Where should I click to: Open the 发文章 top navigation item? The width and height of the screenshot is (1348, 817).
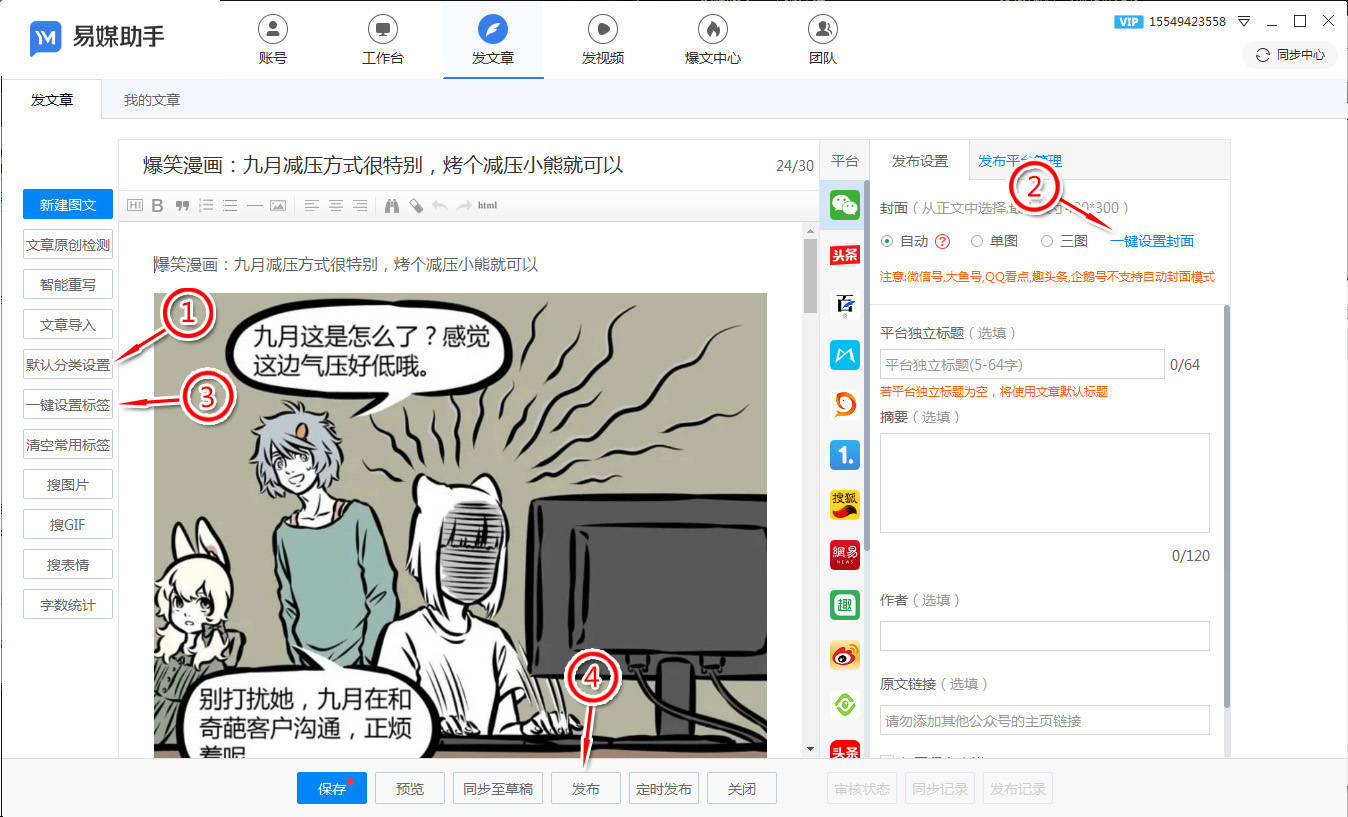pos(493,40)
